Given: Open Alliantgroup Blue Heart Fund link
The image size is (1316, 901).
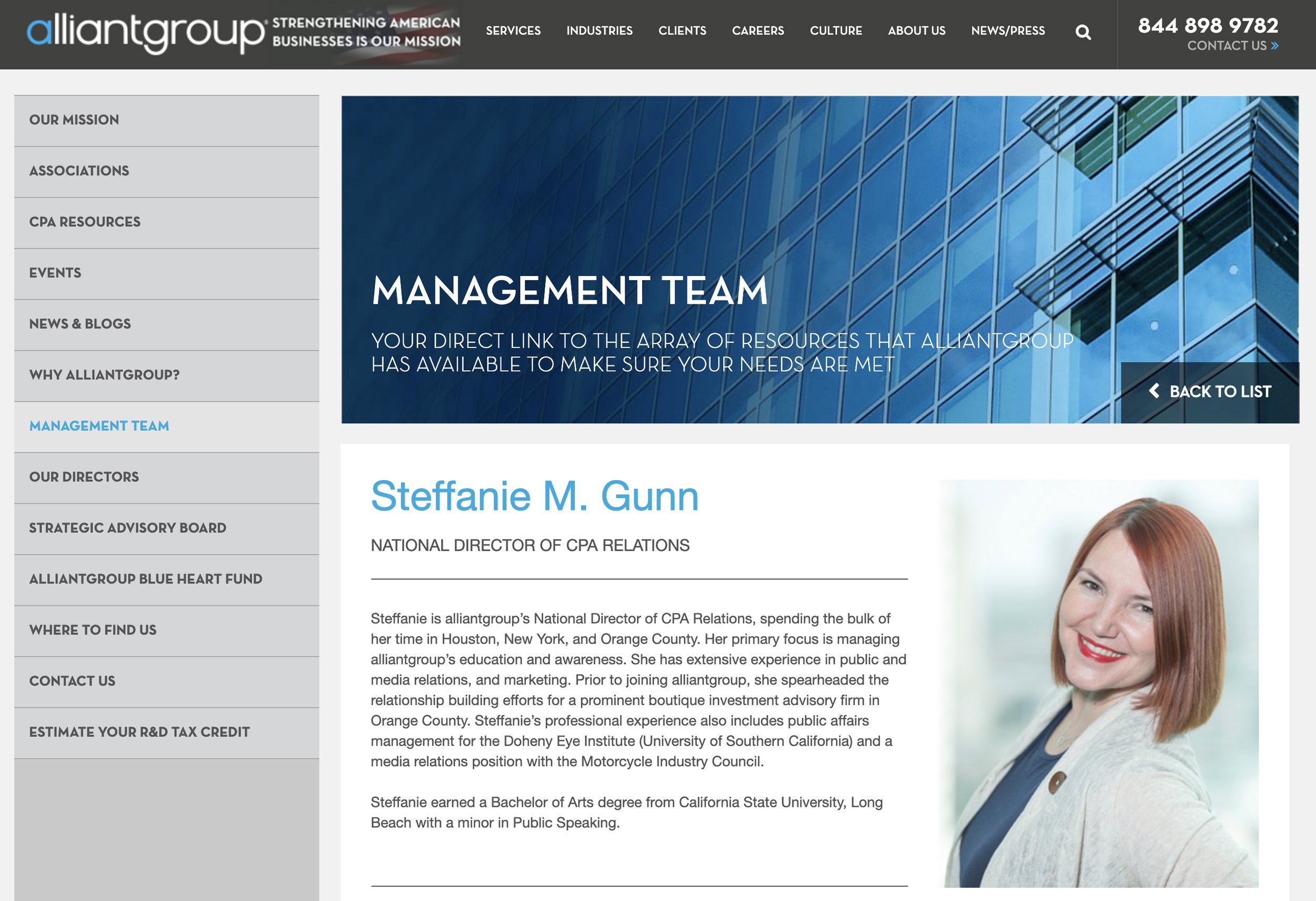Looking at the screenshot, I should click(166, 579).
